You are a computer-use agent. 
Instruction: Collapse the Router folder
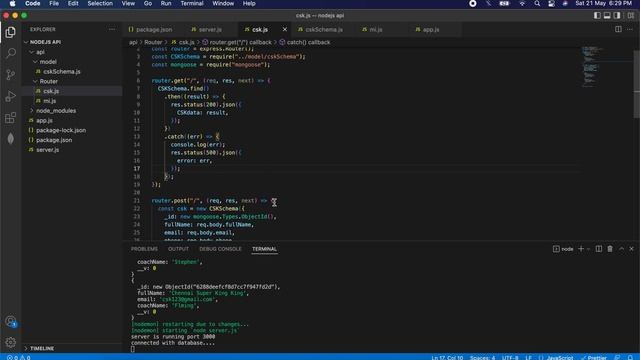(x=49, y=81)
